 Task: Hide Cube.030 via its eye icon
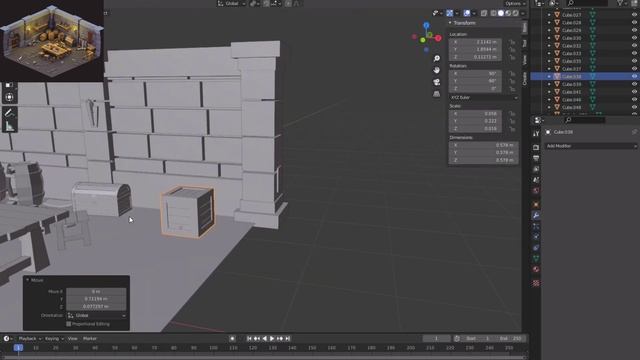(x=634, y=38)
